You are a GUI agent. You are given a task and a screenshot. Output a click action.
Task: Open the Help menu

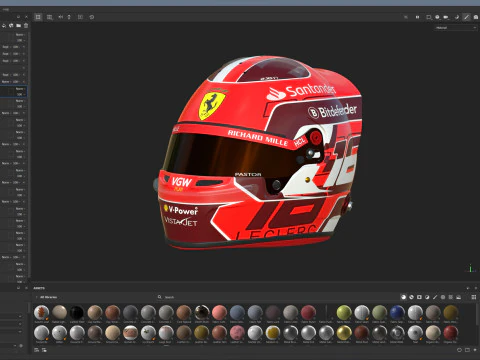tap(6, 9)
